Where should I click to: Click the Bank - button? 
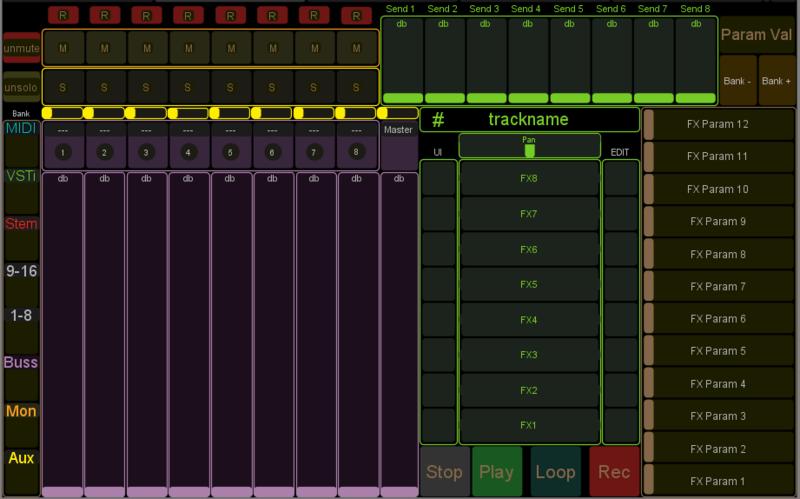click(738, 81)
